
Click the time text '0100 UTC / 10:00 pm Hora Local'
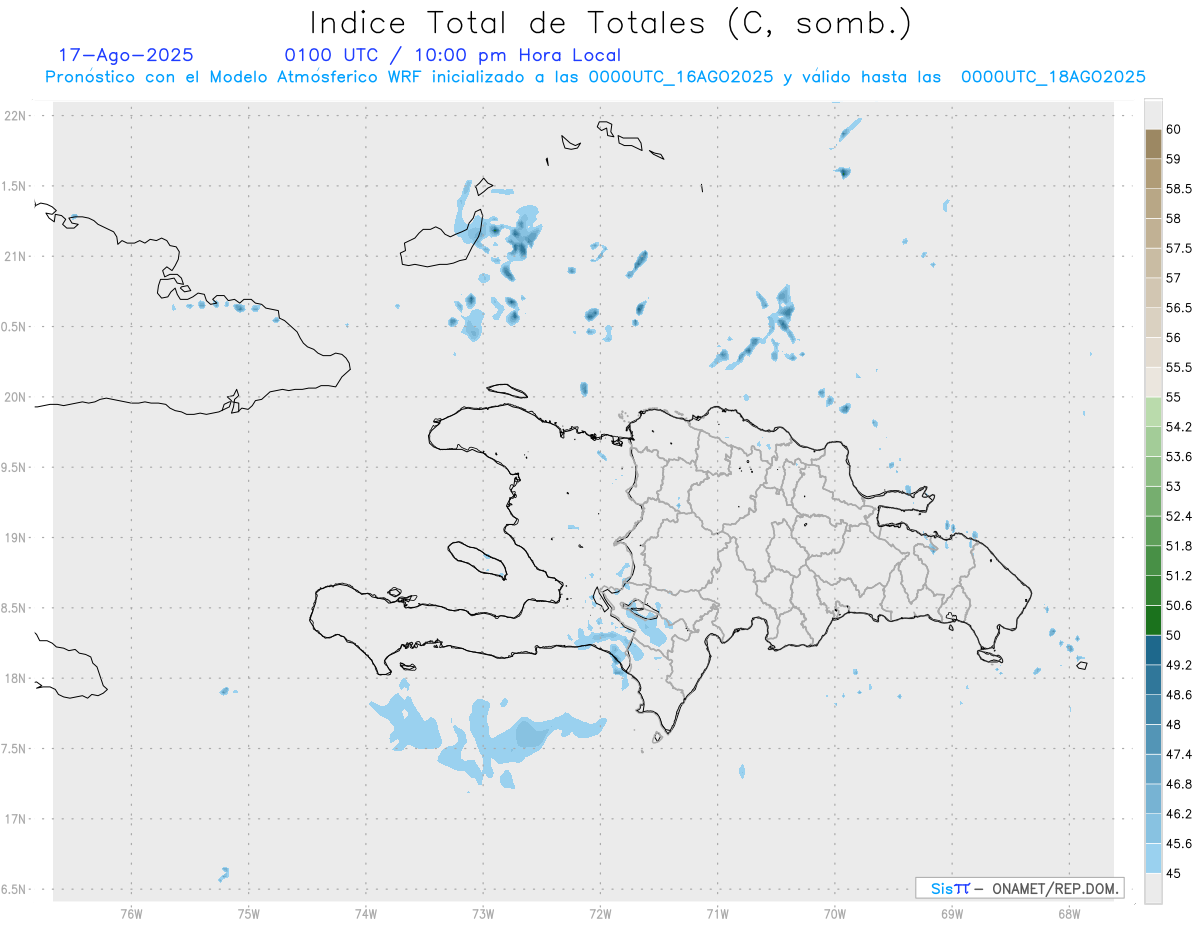(453, 55)
